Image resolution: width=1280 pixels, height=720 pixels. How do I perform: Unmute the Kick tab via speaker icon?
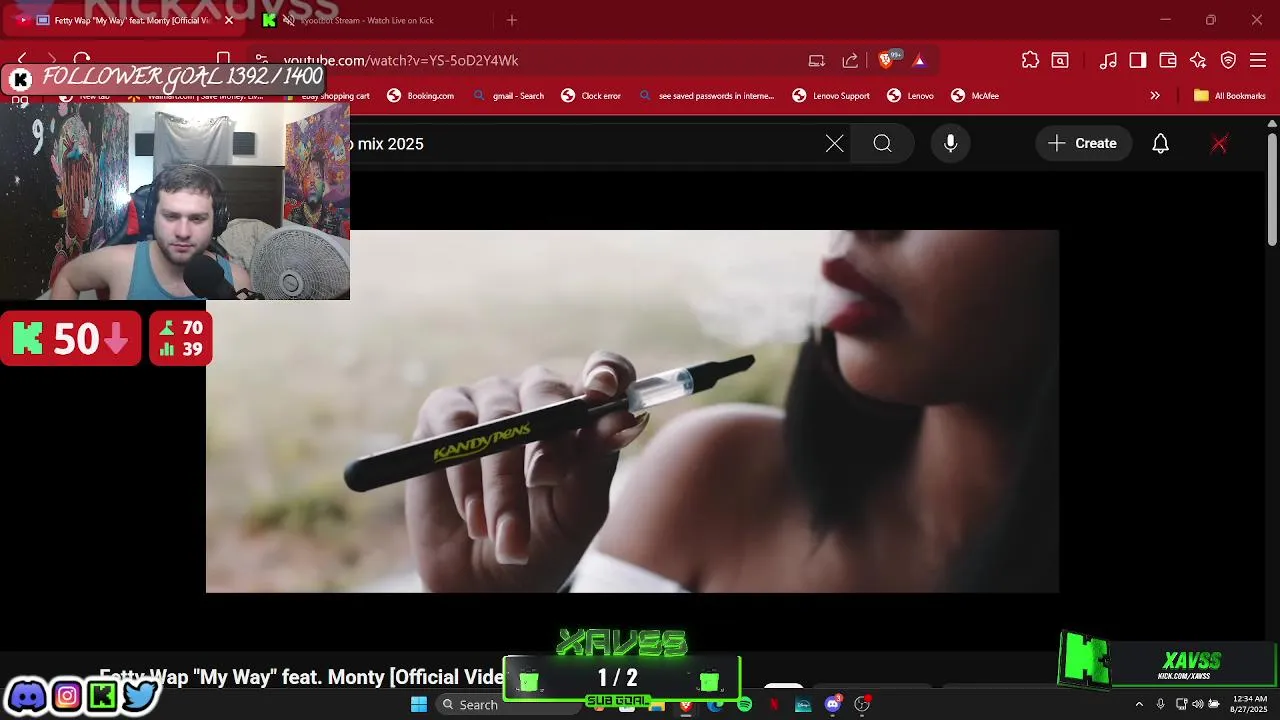click(288, 20)
